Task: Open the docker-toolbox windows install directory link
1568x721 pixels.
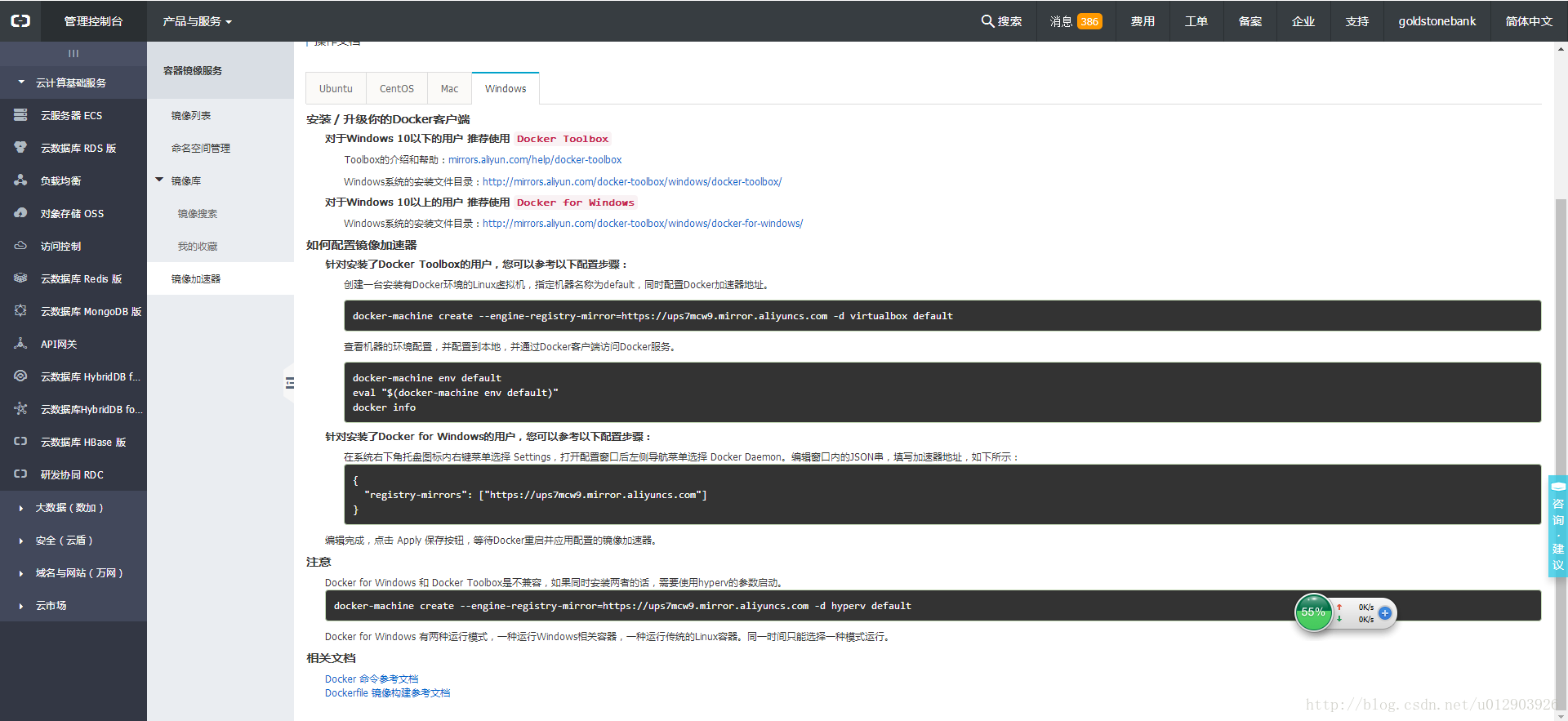Action: click(632, 182)
